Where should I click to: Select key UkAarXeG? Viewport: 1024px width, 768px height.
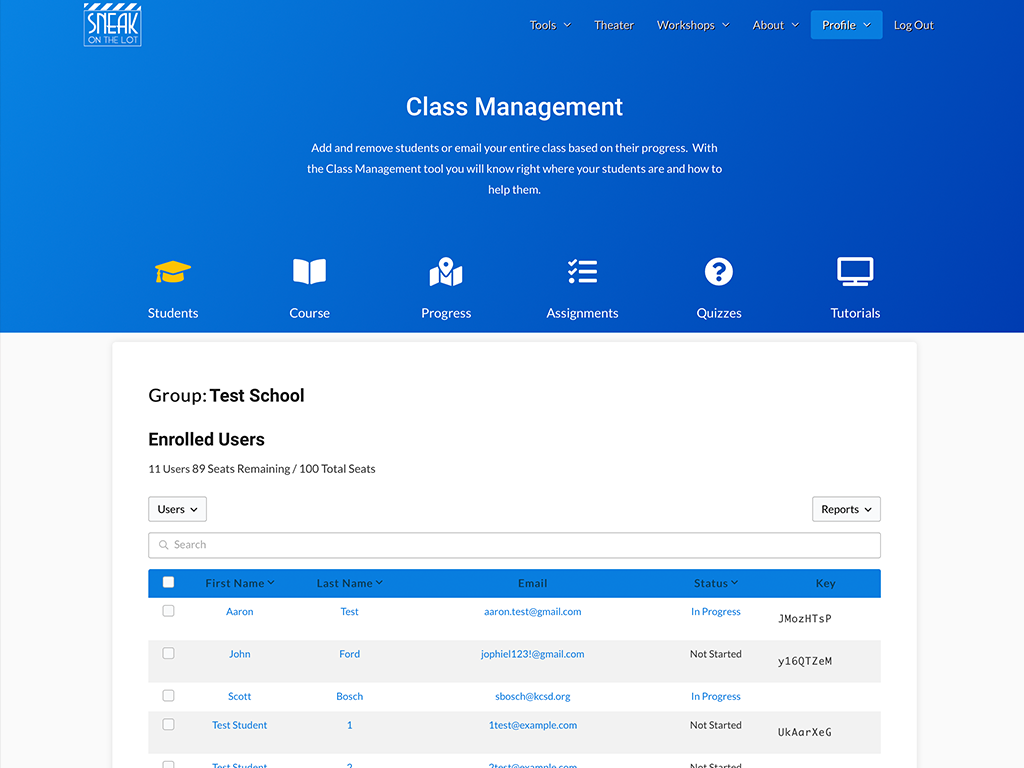805,732
